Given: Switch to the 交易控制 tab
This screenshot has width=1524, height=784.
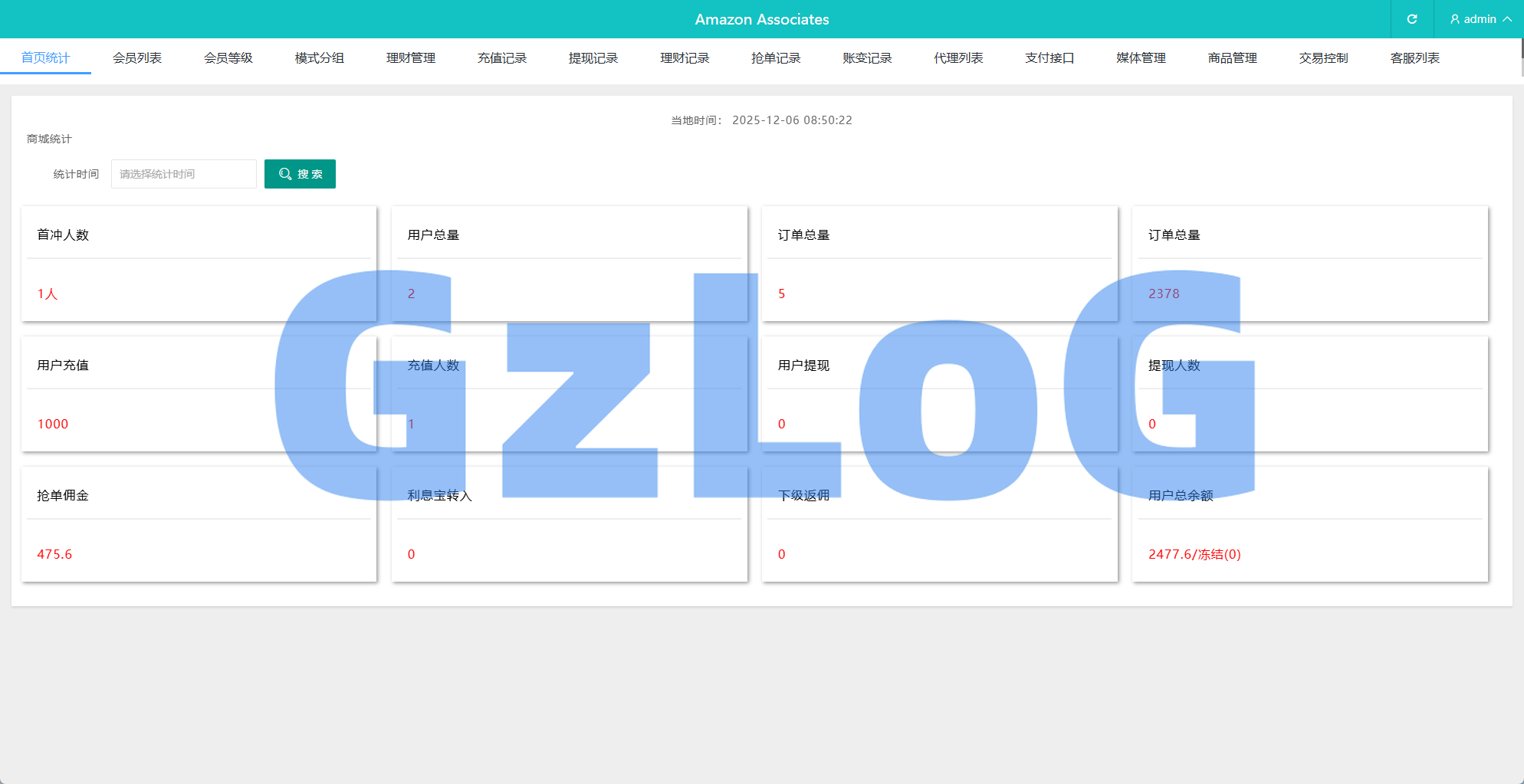Looking at the screenshot, I should click(x=1324, y=58).
